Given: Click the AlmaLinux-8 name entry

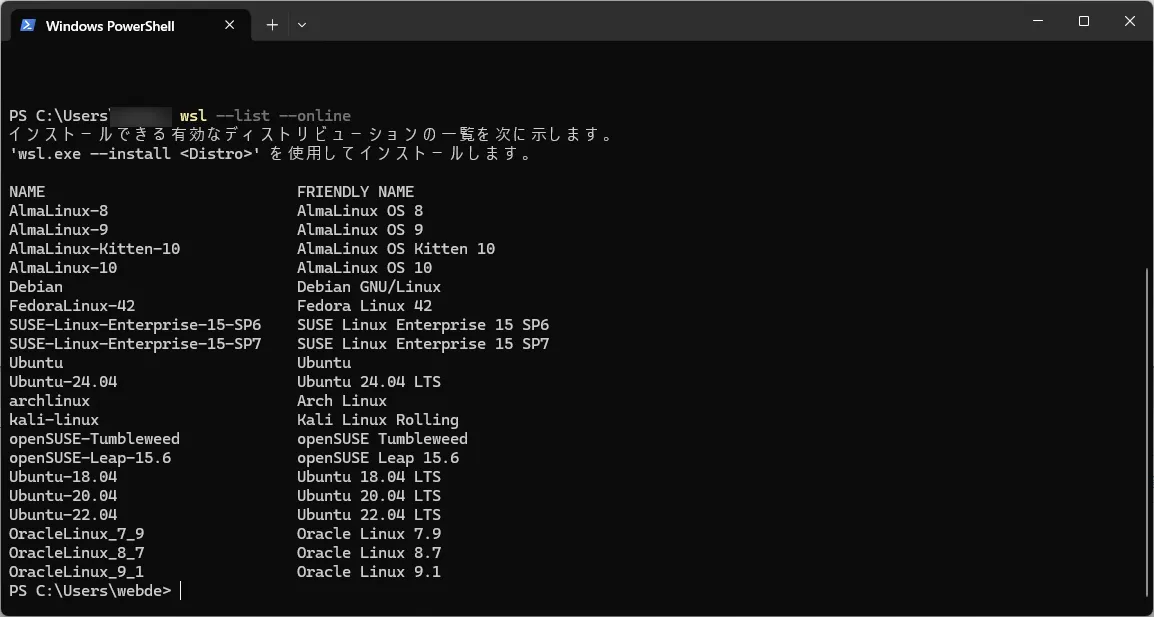Looking at the screenshot, I should 59,211.
